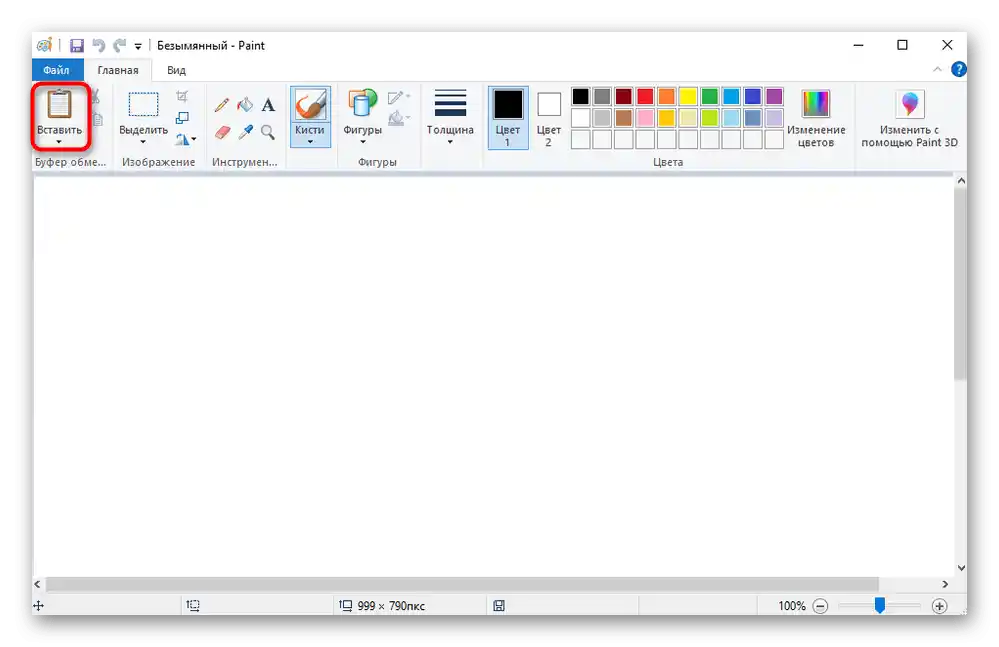Open Paint Help question mark icon
This screenshot has height=647, width=999.
pyautogui.click(x=958, y=69)
